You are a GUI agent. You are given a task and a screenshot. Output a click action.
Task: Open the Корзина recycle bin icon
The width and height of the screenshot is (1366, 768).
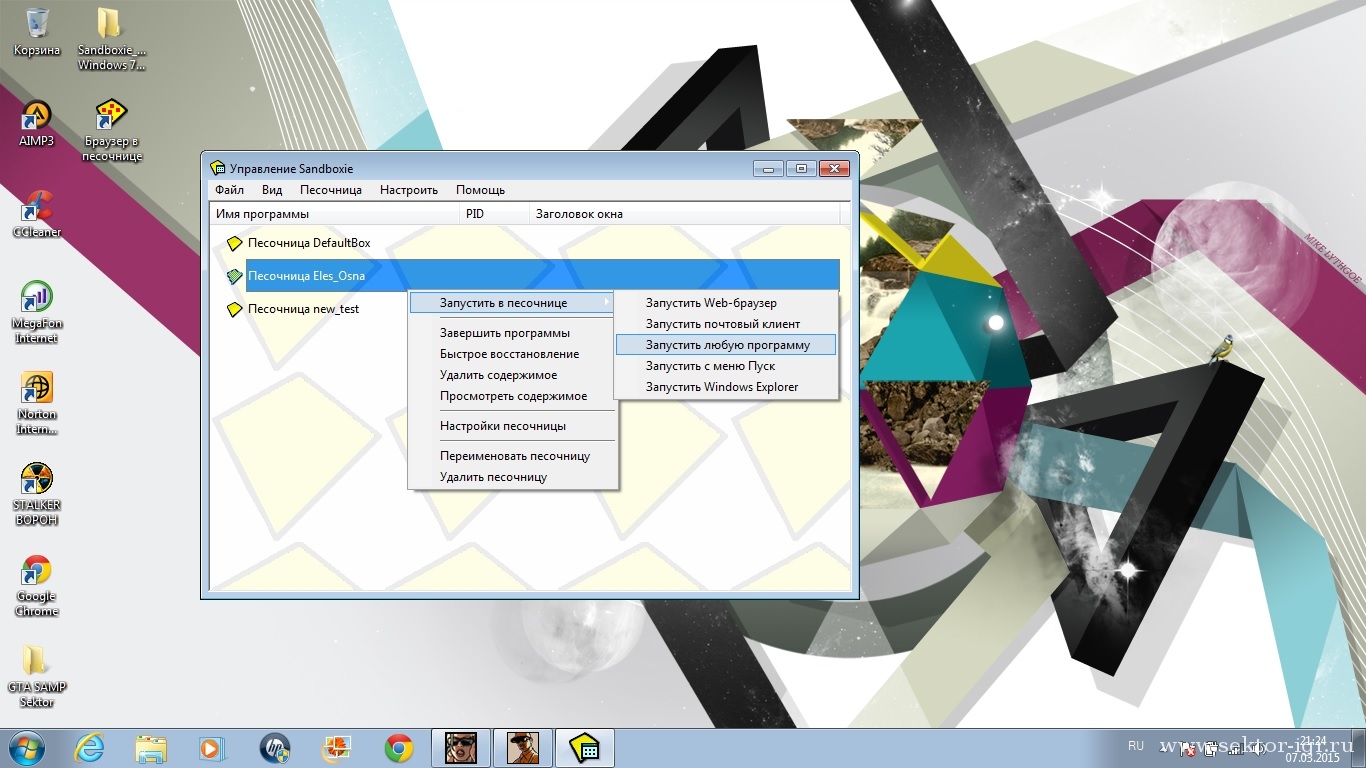37,31
